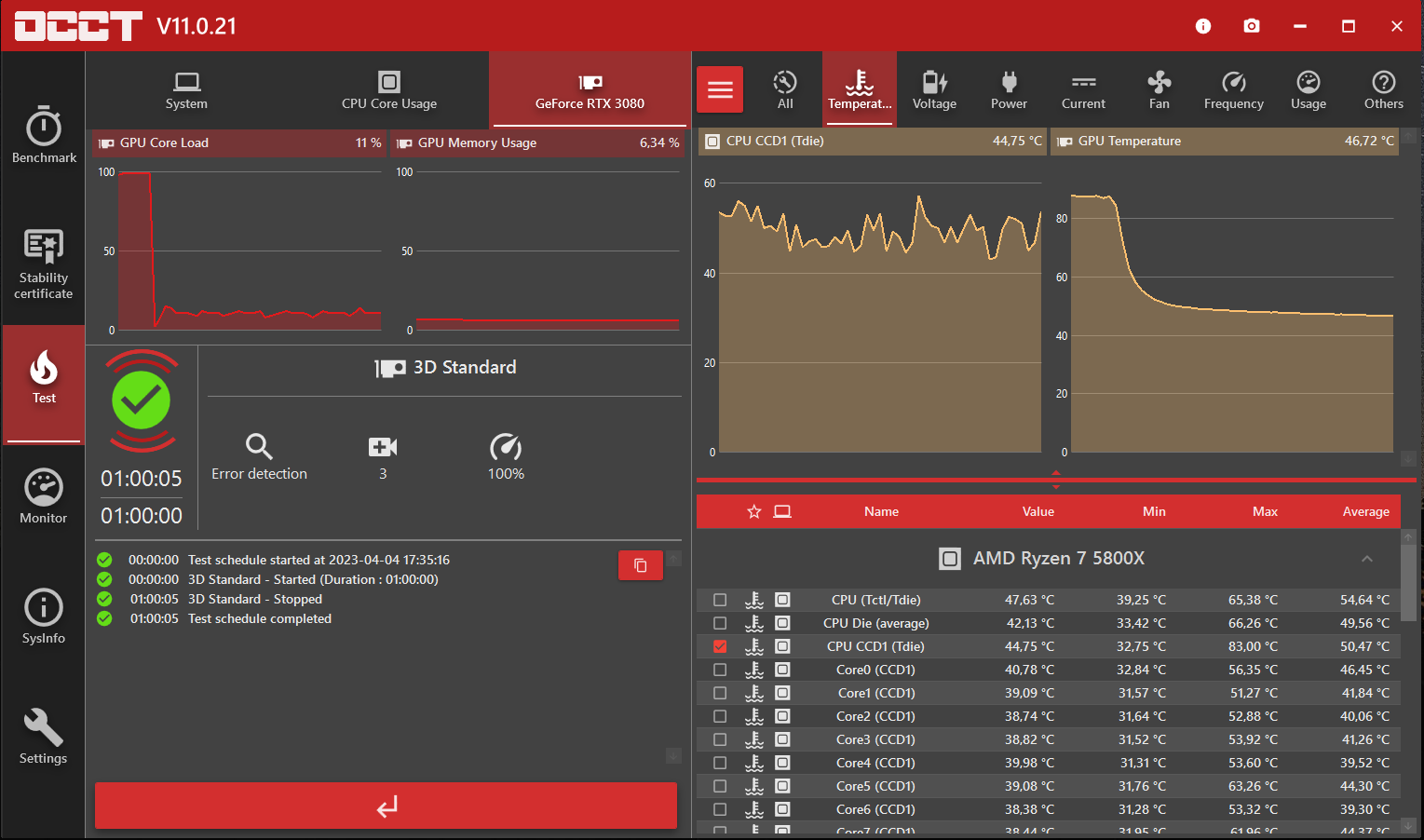Copy the test log with the red button

(x=641, y=565)
